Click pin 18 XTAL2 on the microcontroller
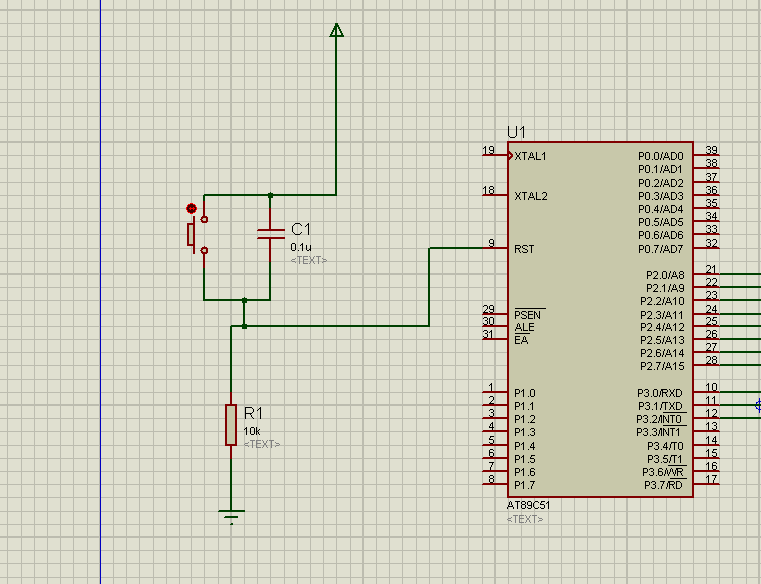The width and height of the screenshot is (761, 584). tap(495, 195)
